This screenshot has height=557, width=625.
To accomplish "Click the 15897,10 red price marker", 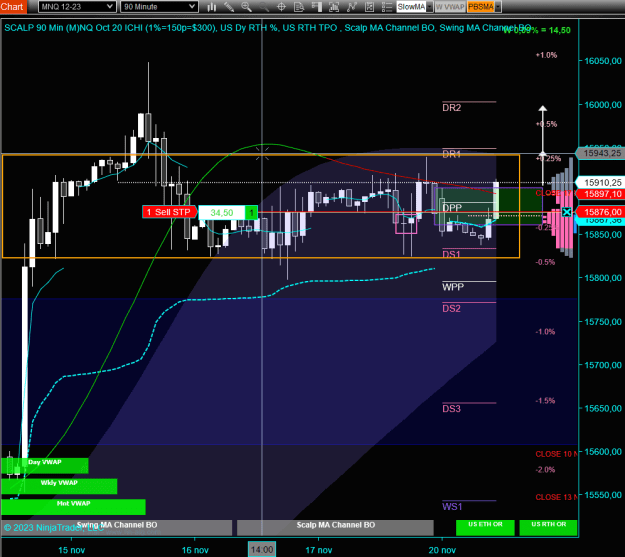I will 601,194.
